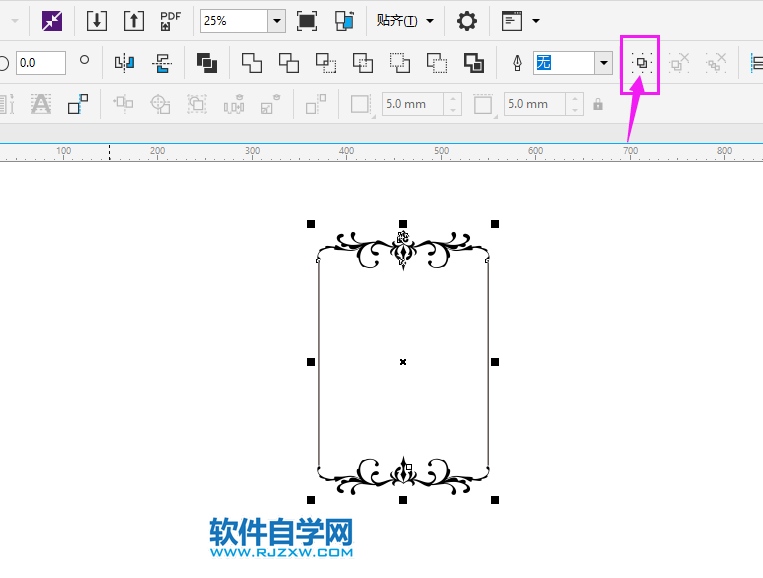Click the letter A text icon

pos(41,104)
